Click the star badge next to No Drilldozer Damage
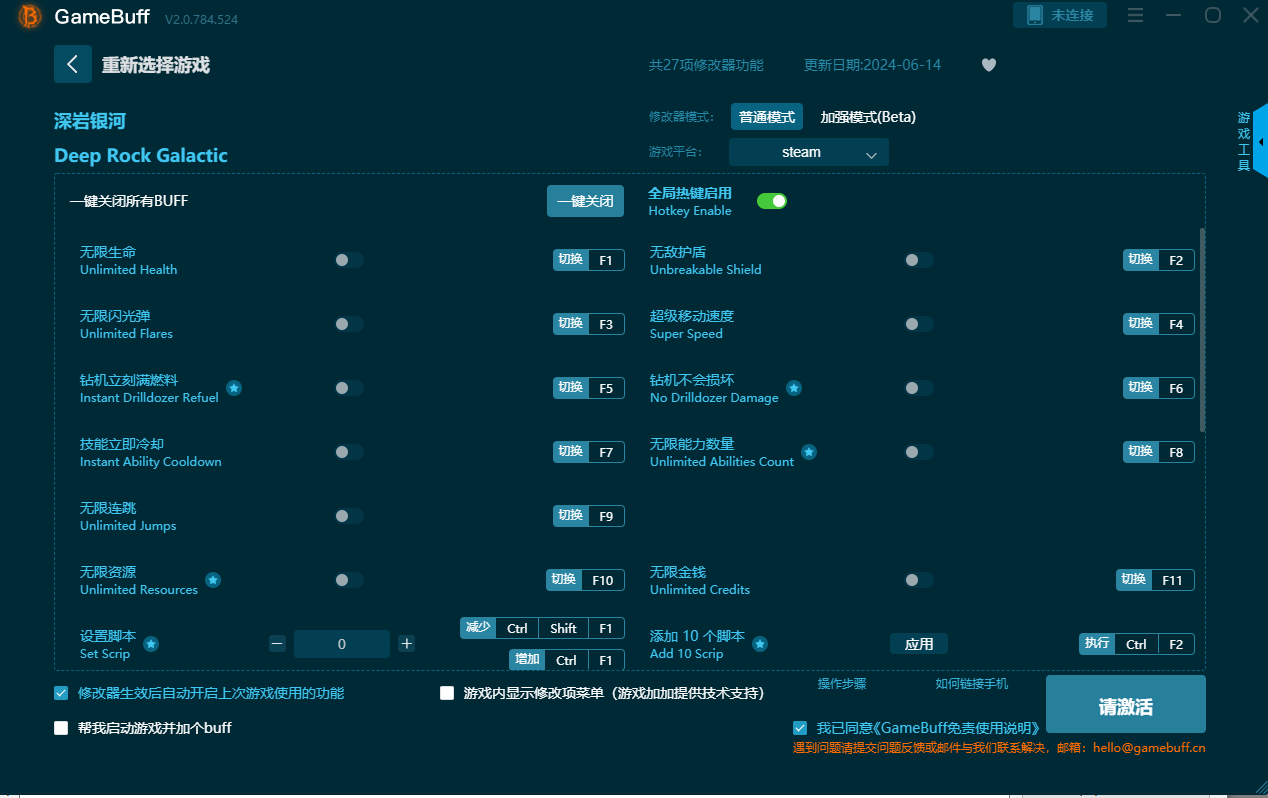1268x798 pixels. point(794,388)
